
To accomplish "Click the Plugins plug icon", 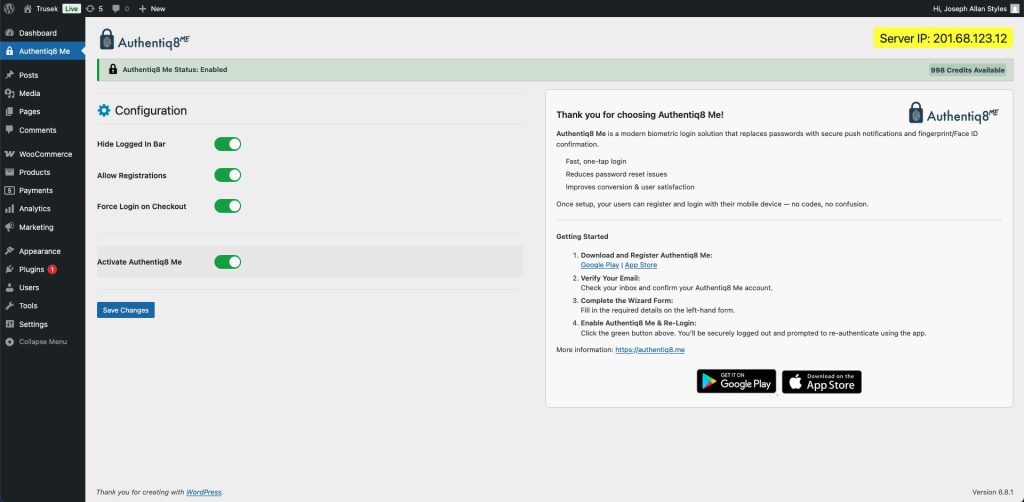I will coord(9,269).
